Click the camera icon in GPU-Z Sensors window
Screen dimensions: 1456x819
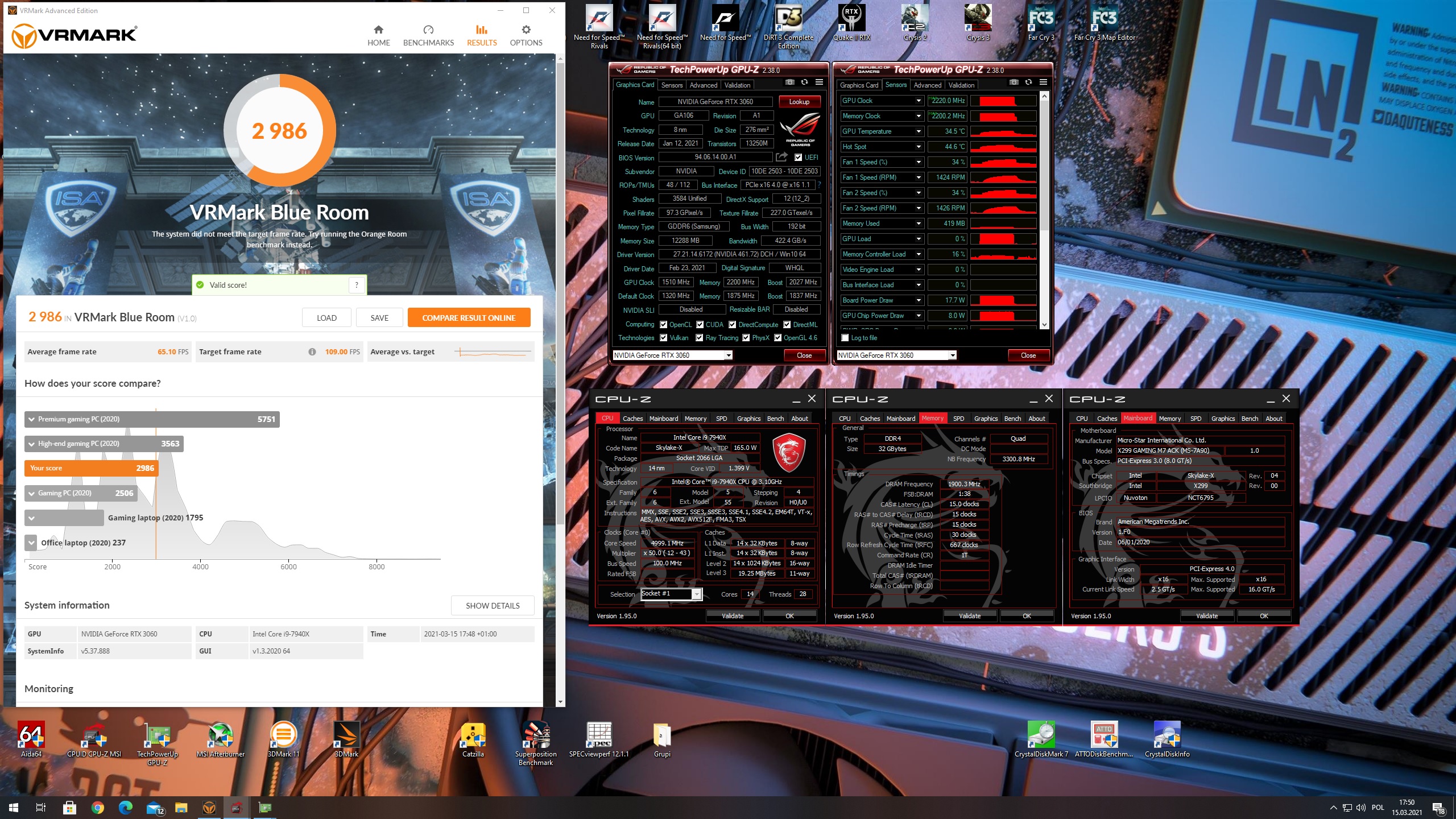click(1014, 82)
